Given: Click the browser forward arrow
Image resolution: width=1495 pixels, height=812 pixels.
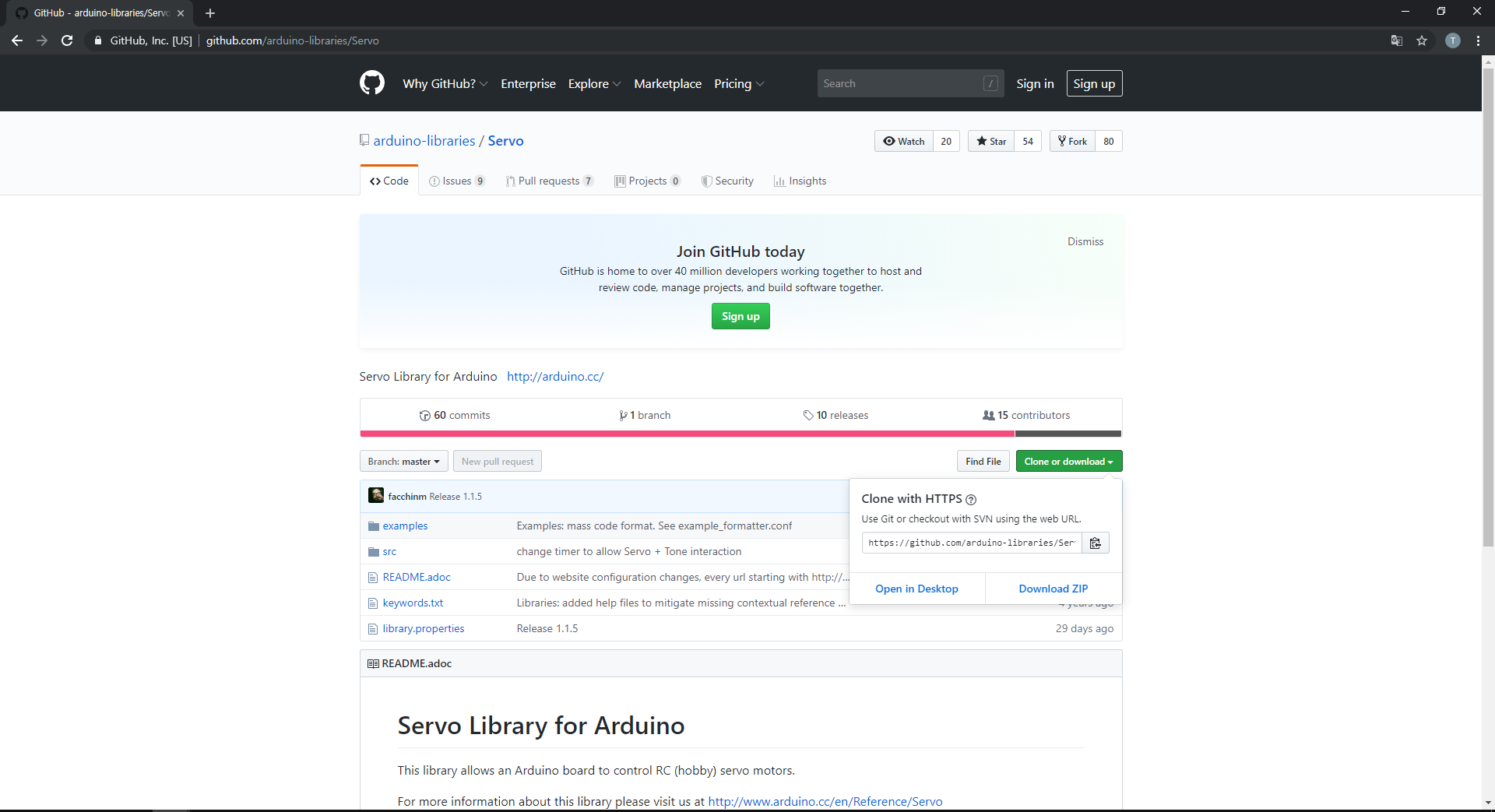Looking at the screenshot, I should [42, 40].
